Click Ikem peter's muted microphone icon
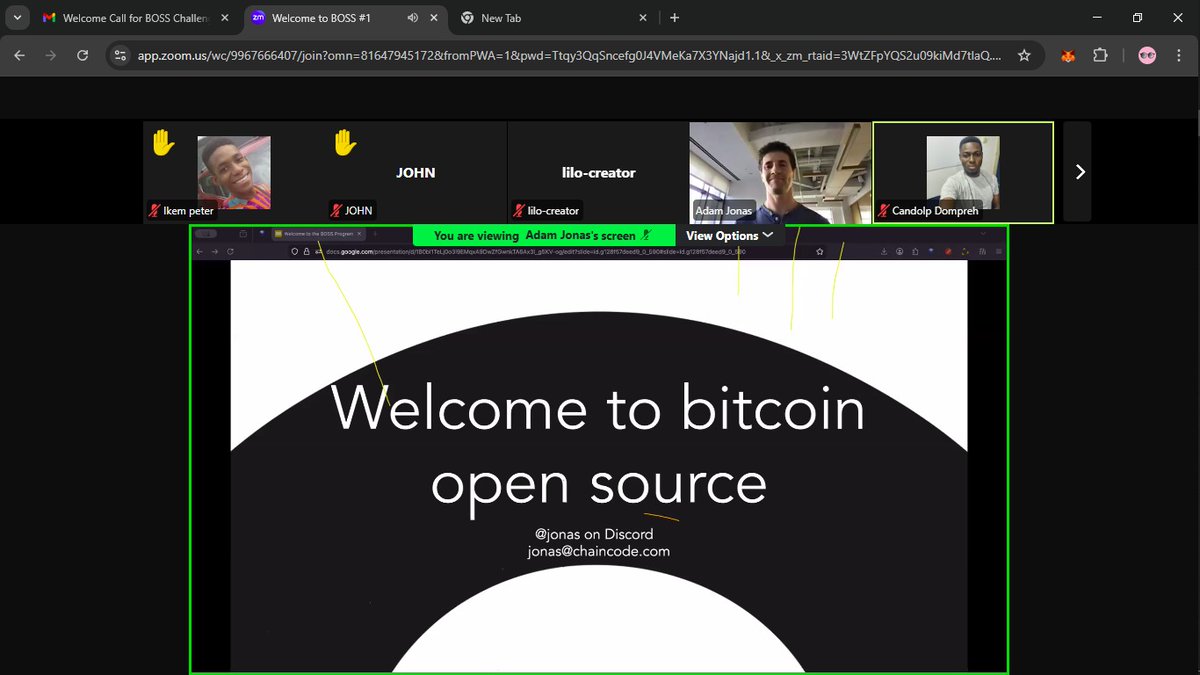The height and width of the screenshot is (675, 1200). tap(155, 211)
